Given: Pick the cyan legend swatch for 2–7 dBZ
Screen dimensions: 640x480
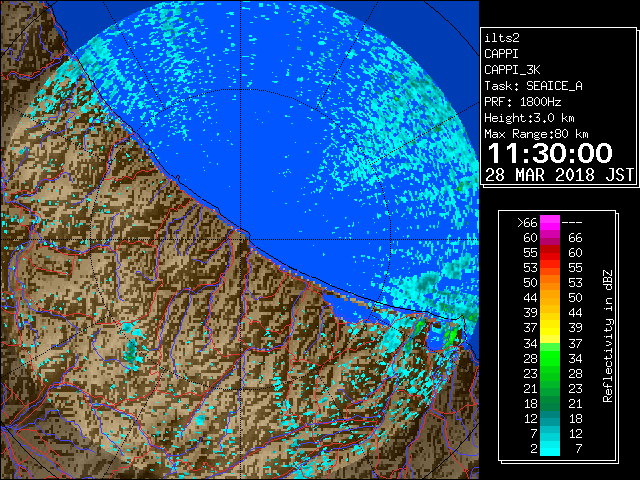Looking at the screenshot, I should [550, 448].
